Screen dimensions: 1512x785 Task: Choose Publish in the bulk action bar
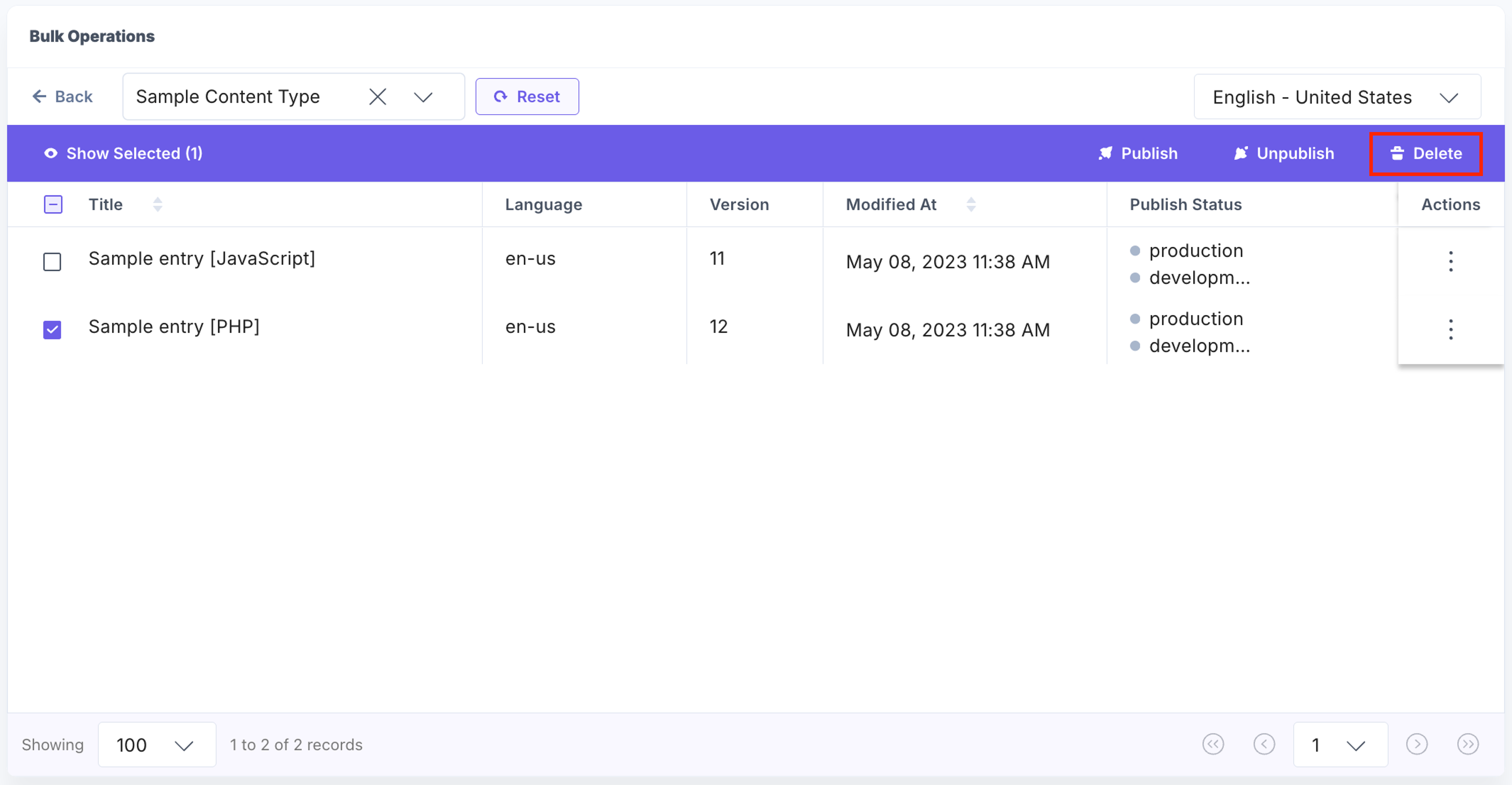pyautogui.click(x=1138, y=153)
